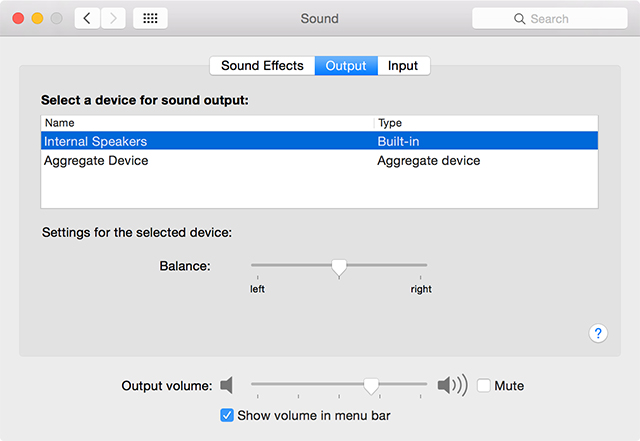
Task: Select the Output tab
Action: (x=346, y=66)
